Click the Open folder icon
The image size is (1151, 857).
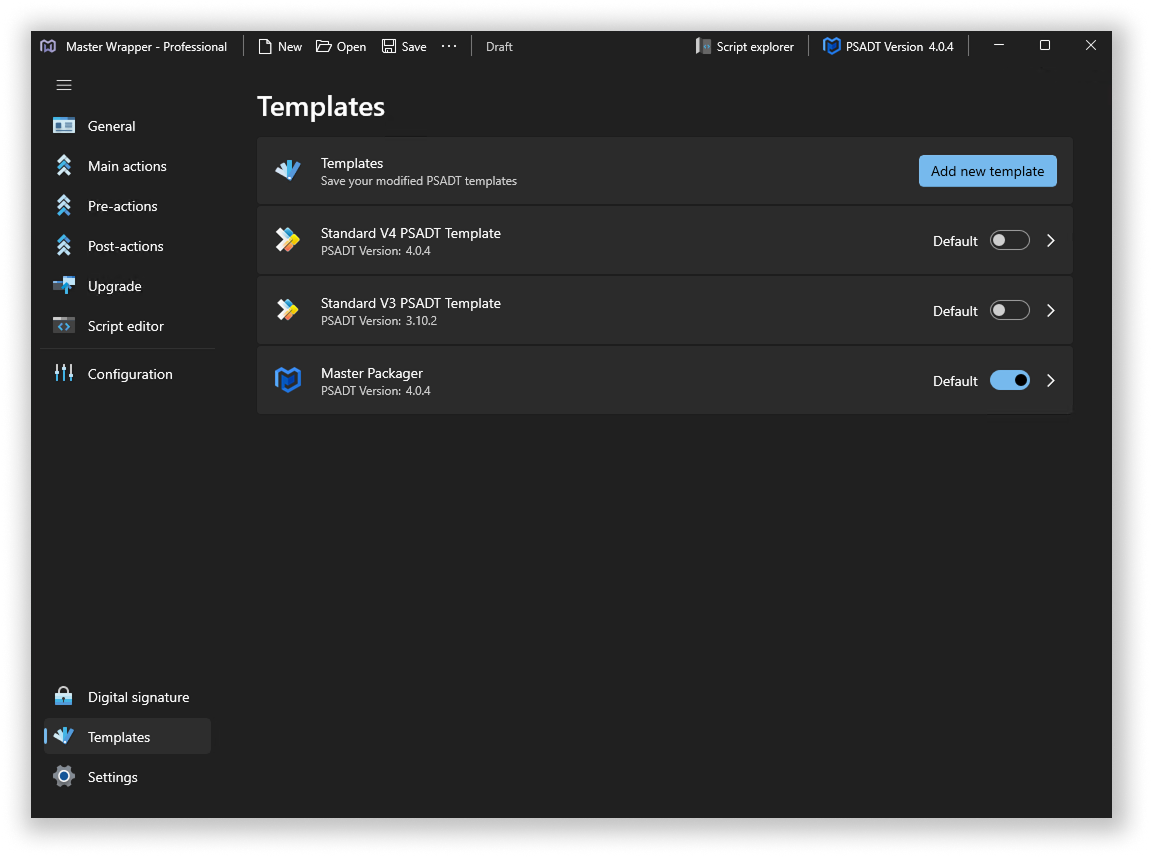(324, 47)
